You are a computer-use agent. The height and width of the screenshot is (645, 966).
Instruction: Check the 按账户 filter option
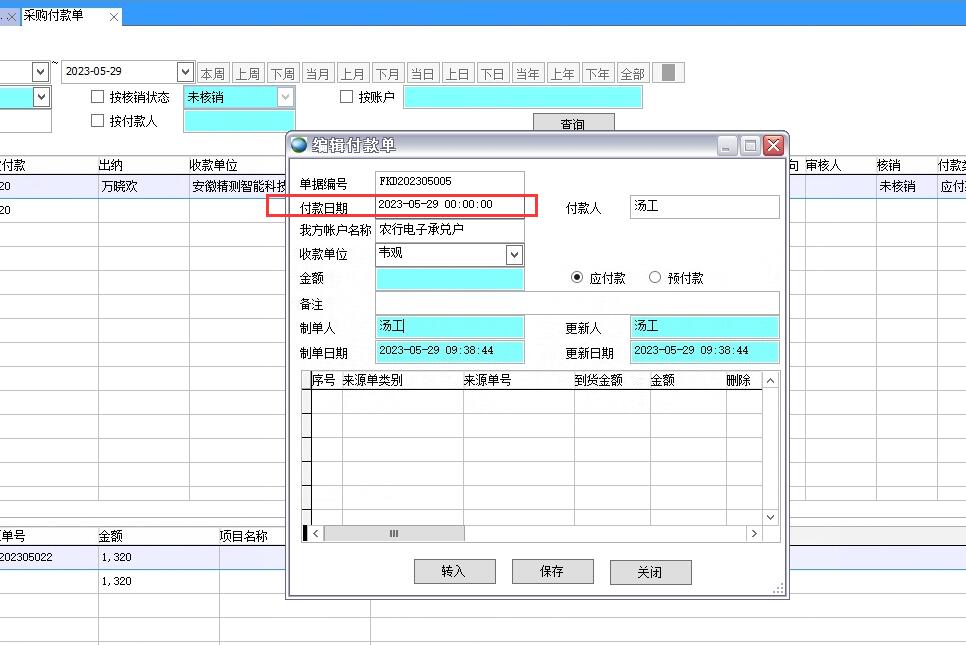(347, 97)
